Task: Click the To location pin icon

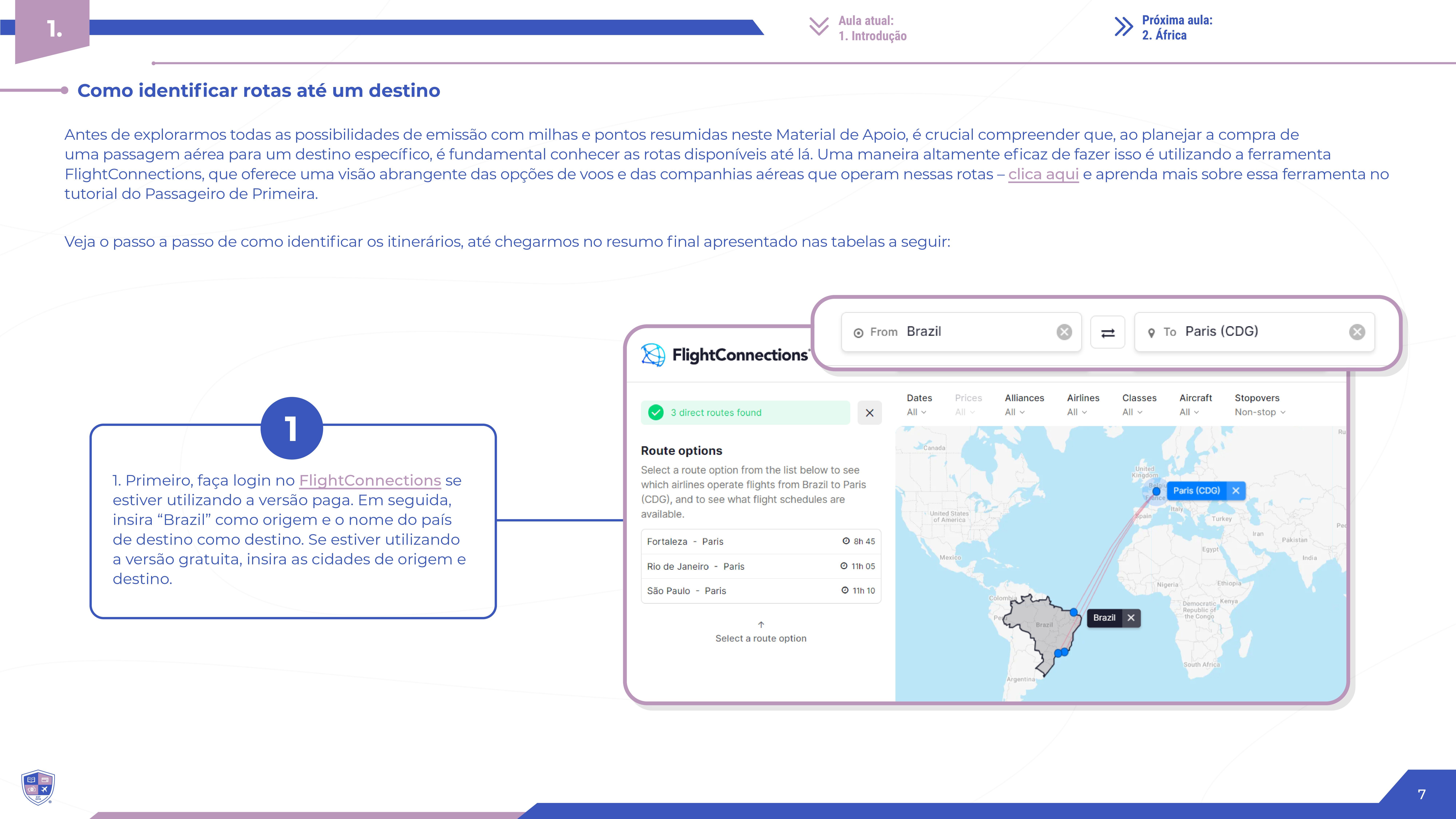Action: 1151,333
